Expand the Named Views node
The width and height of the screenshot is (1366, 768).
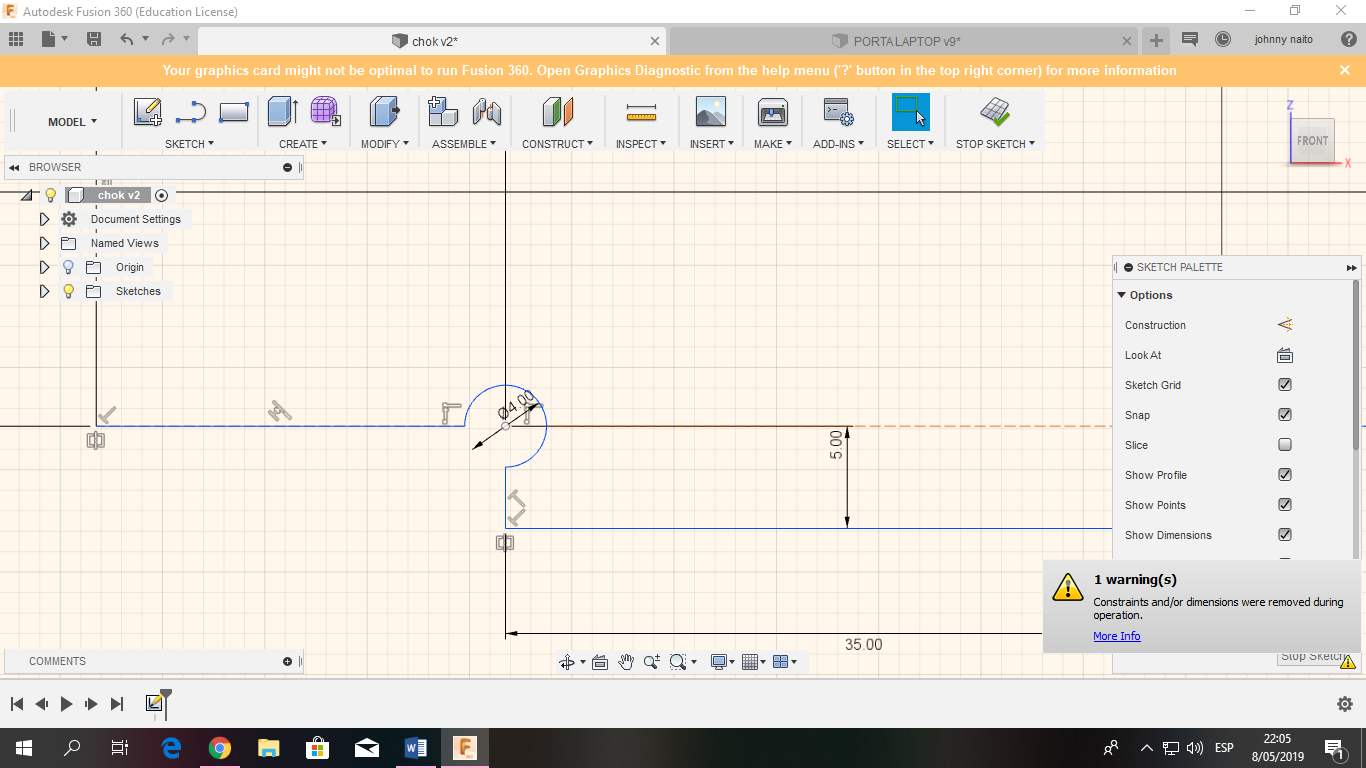pos(44,243)
